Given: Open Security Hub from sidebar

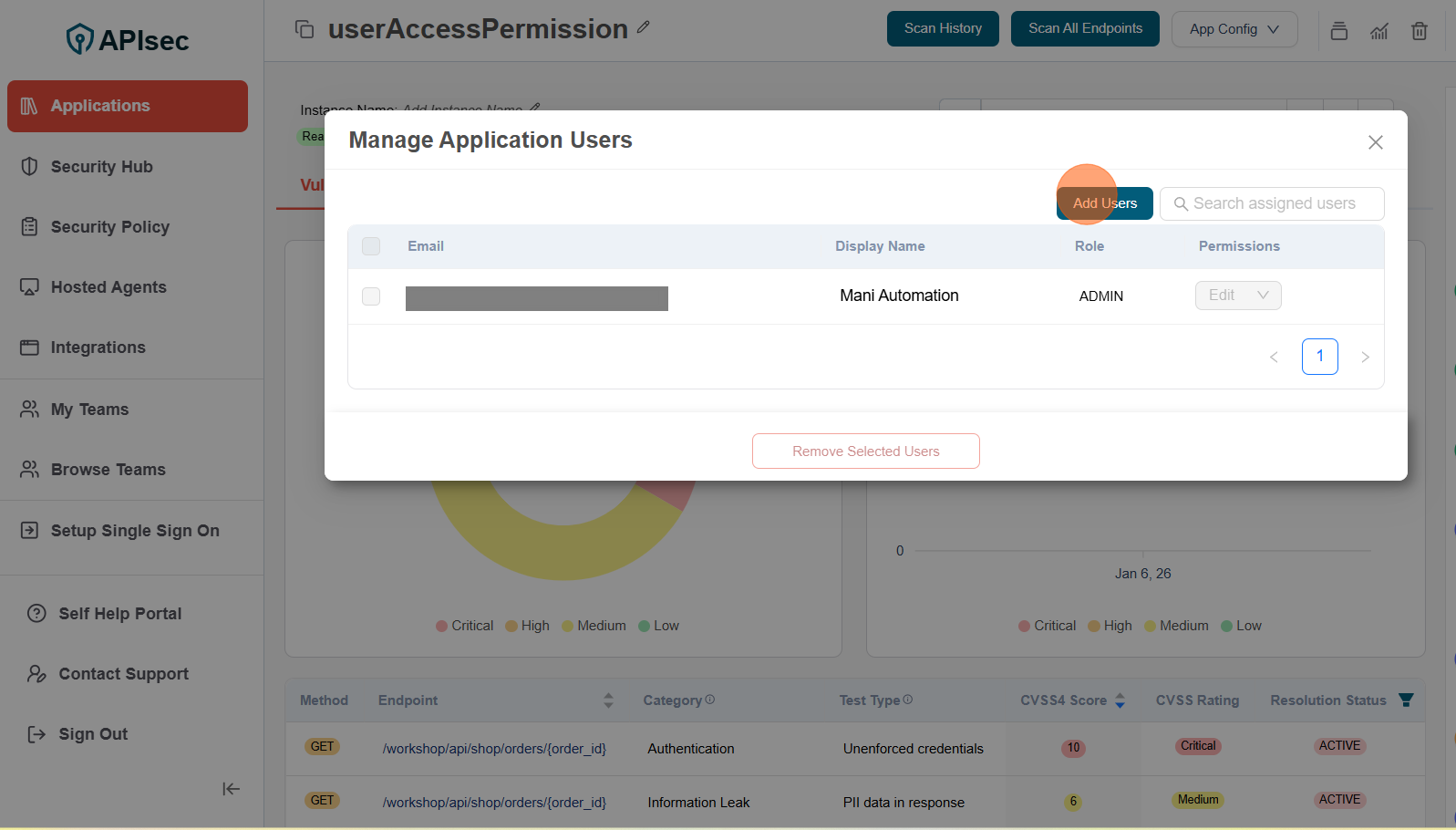Looking at the screenshot, I should tap(101, 167).
